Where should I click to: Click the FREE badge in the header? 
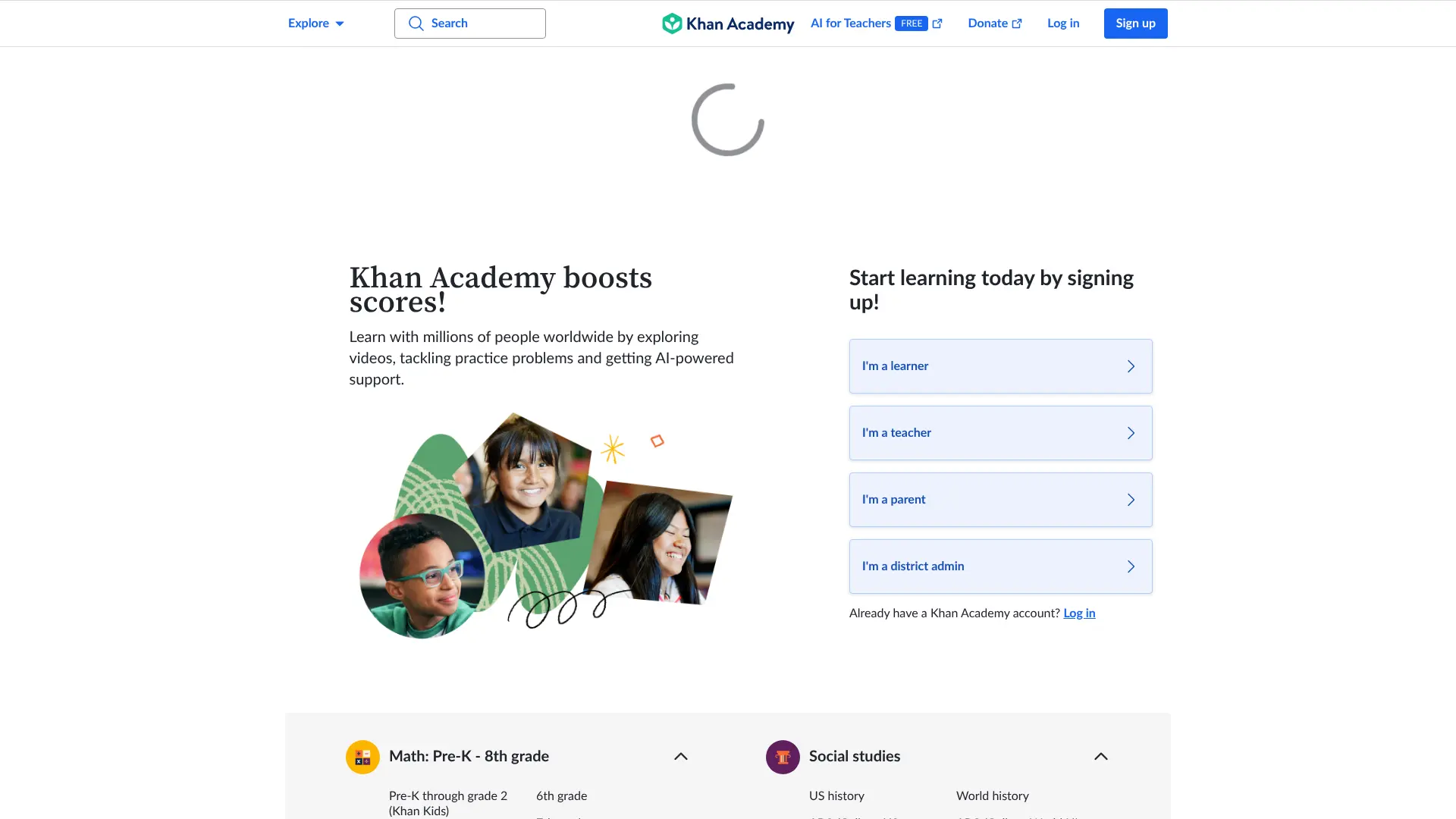pos(912,24)
